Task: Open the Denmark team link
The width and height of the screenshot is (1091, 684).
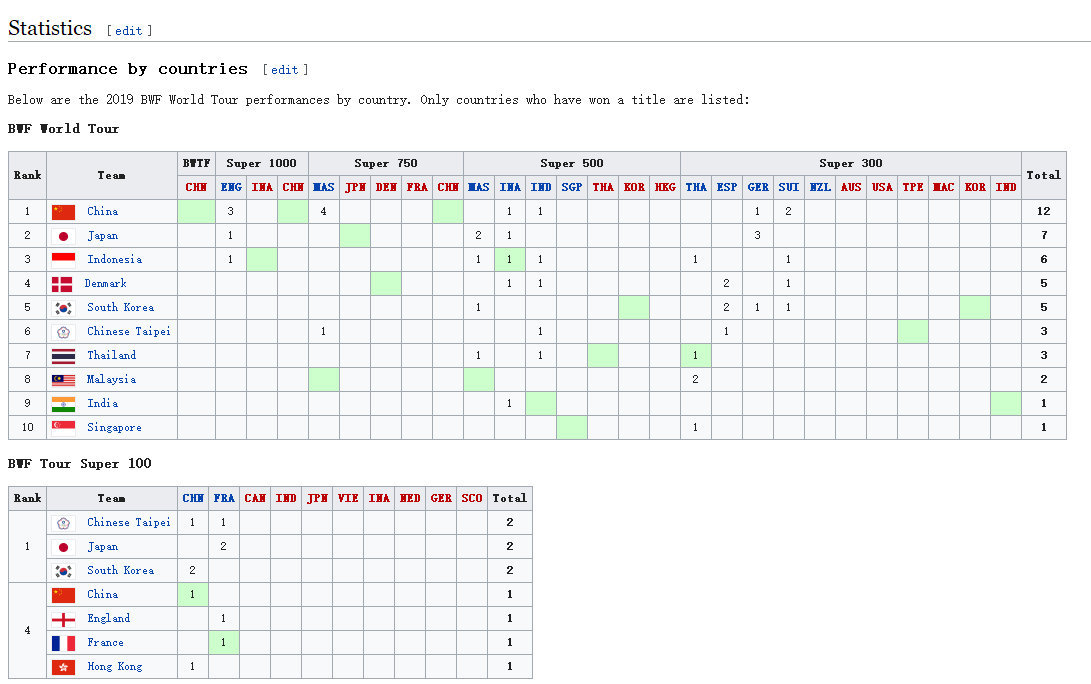Action: (106, 284)
